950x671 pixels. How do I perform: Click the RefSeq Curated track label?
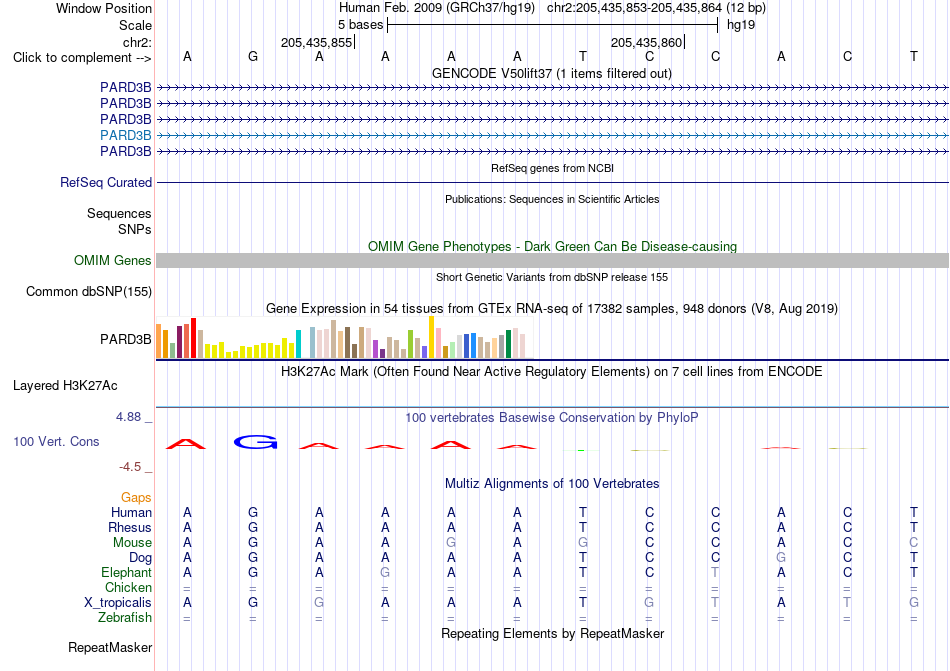[106, 182]
